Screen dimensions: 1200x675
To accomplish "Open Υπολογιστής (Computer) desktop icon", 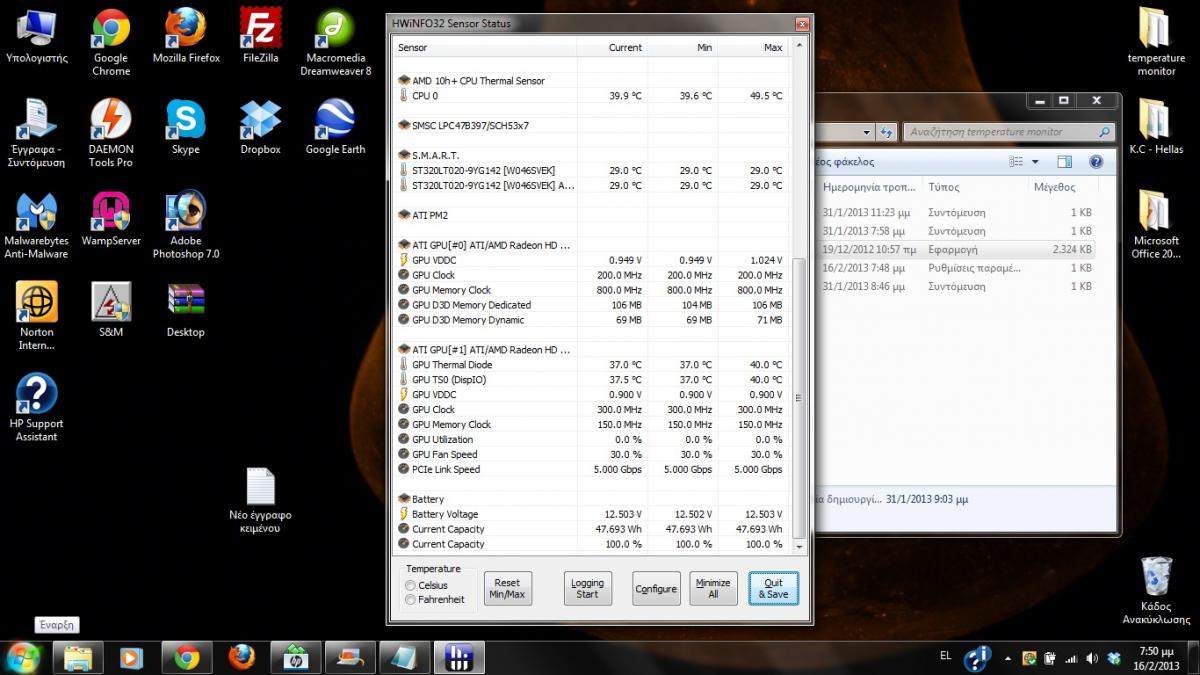I will [x=36, y=37].
